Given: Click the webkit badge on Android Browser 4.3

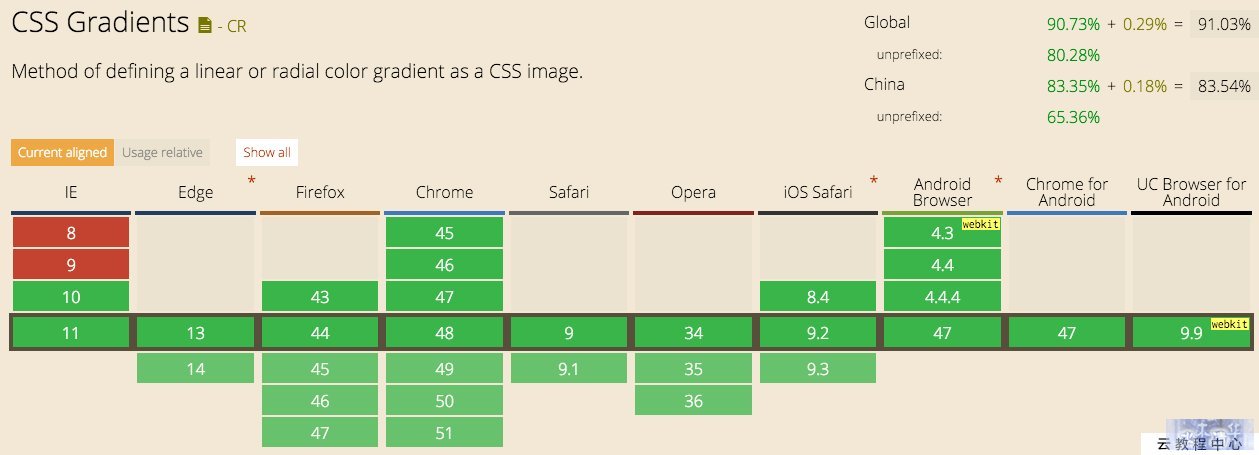Looking at the screenshot, I should pyautogui.click(x=980, y=225).
